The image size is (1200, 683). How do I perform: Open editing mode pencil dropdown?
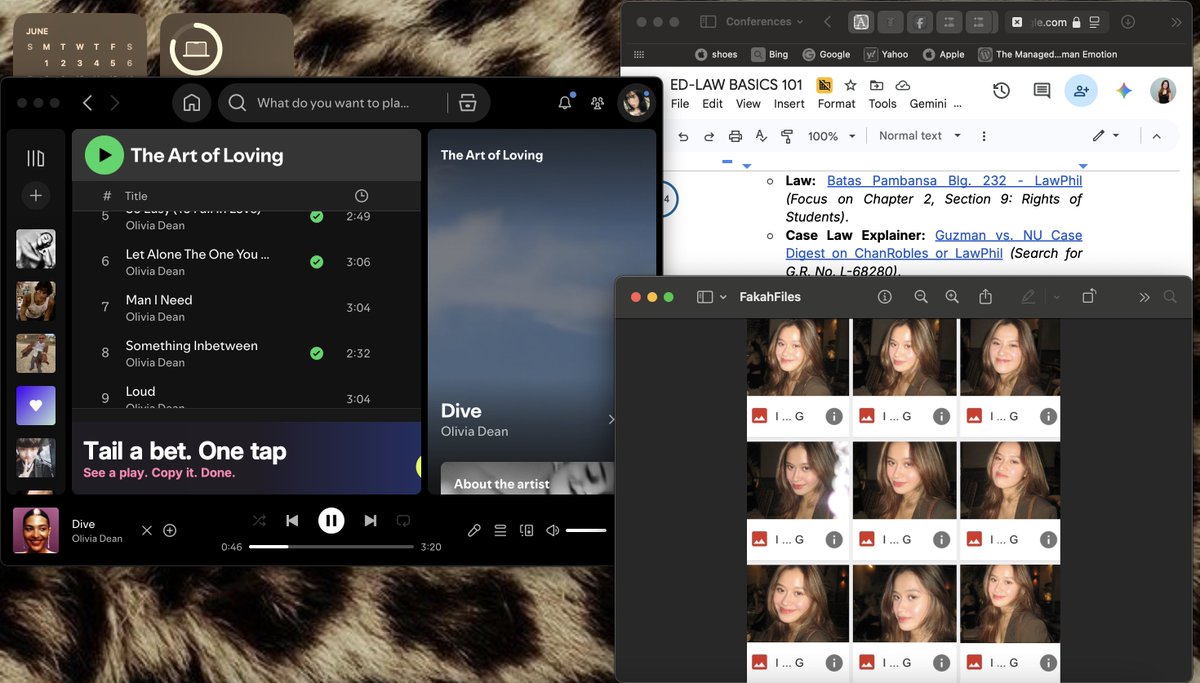pos(1105,136)
